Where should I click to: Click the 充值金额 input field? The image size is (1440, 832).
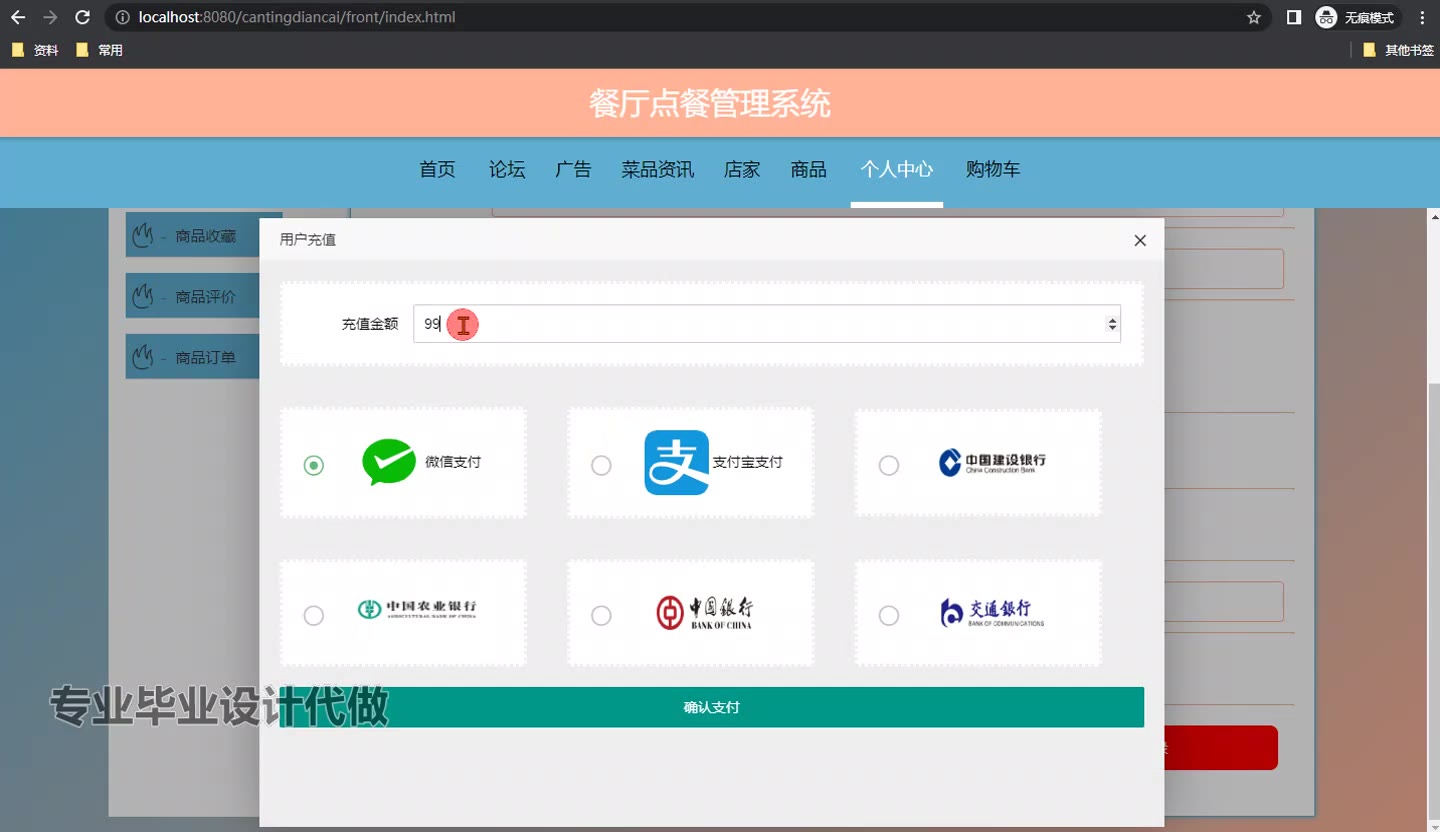coord(767,324)
